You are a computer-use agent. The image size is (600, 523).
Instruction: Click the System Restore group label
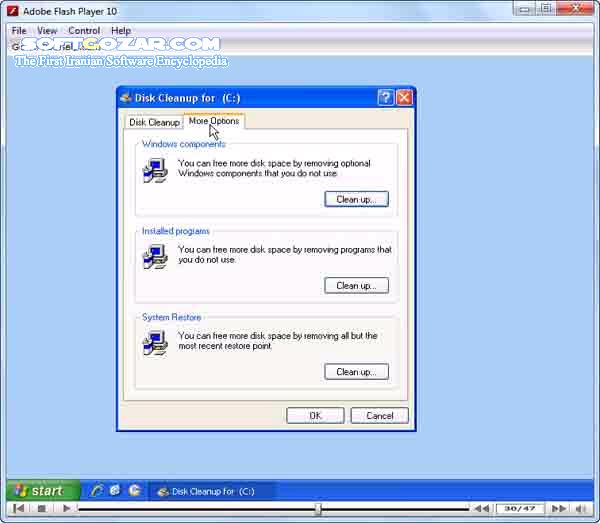click(171, 317)
